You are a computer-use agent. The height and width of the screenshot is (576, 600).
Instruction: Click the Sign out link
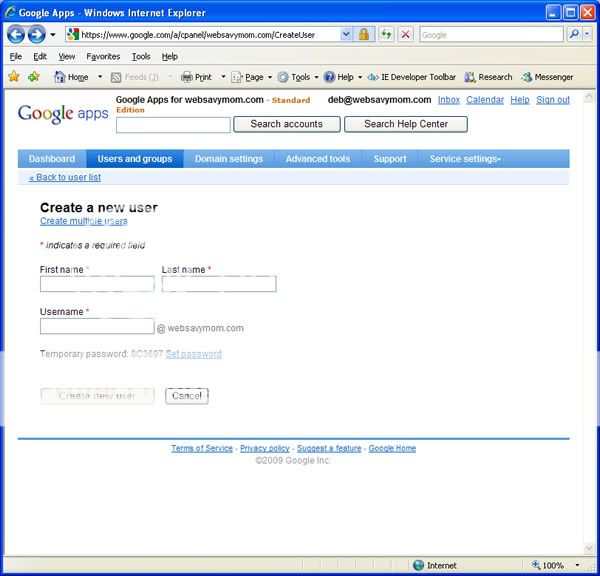[x=553, y=100]
